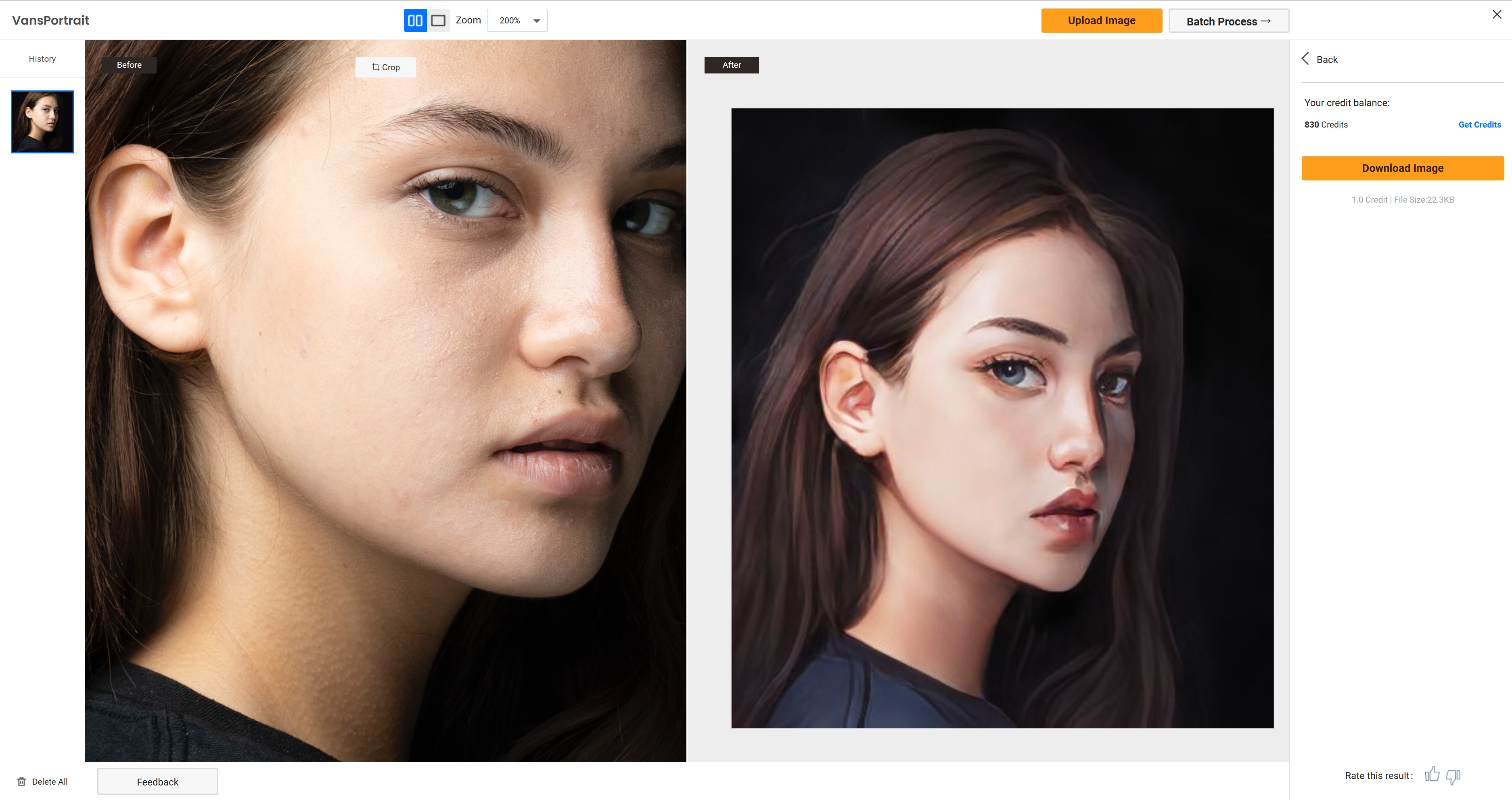Screen dimensions: 1512x800
Task: Click the Before label
Action: click(129, 65)
